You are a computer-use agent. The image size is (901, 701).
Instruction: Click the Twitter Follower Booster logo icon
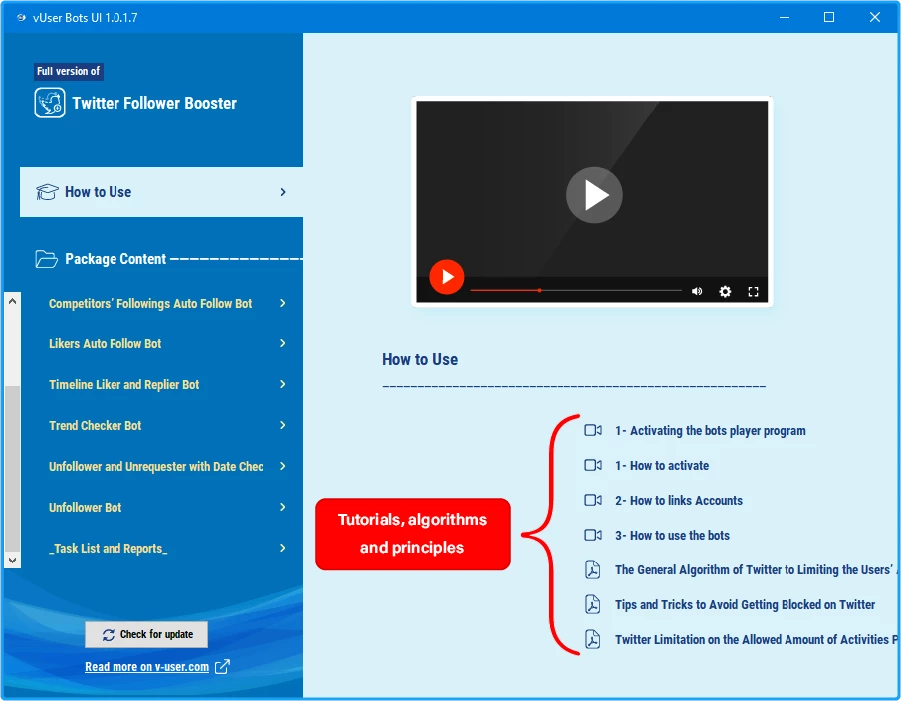tap(49, 103)
